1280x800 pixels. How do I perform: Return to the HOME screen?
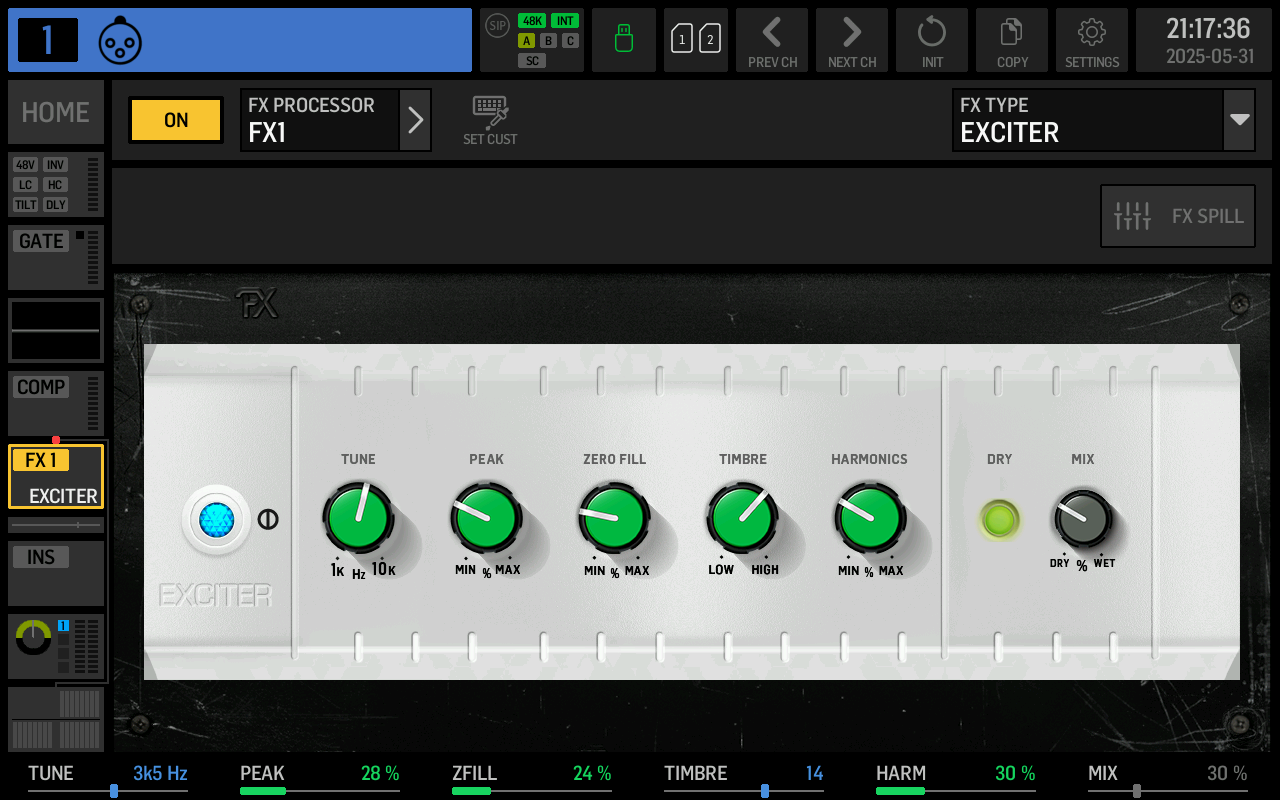tap(55, 112)
